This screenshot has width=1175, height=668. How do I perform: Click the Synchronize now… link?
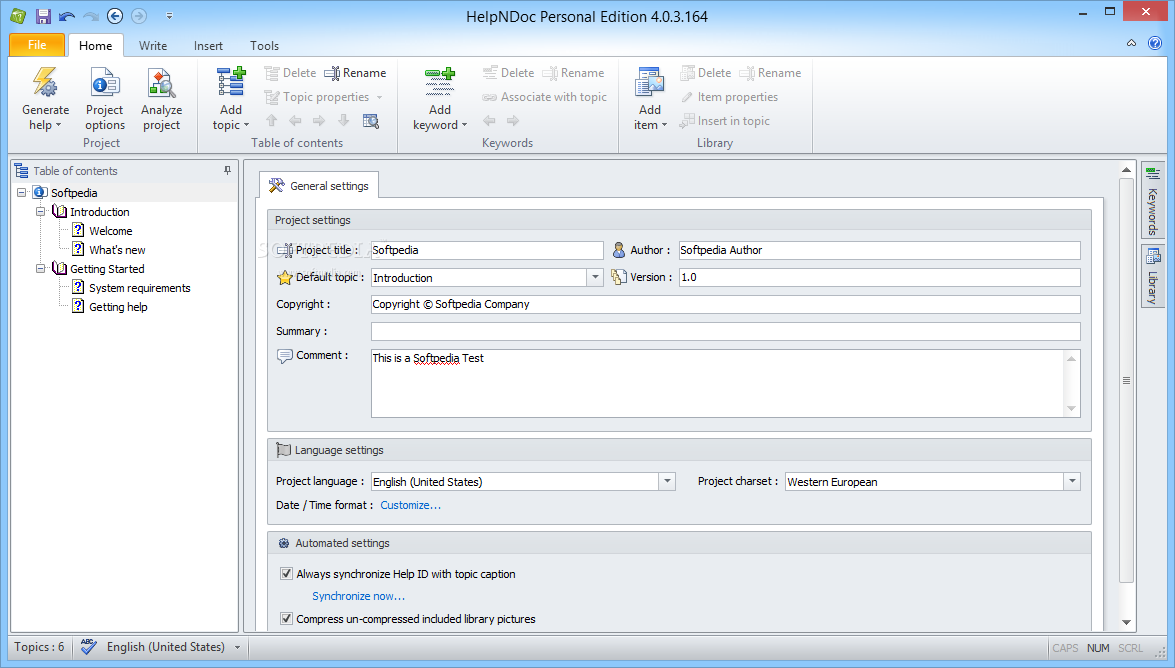tap(358, 596)
